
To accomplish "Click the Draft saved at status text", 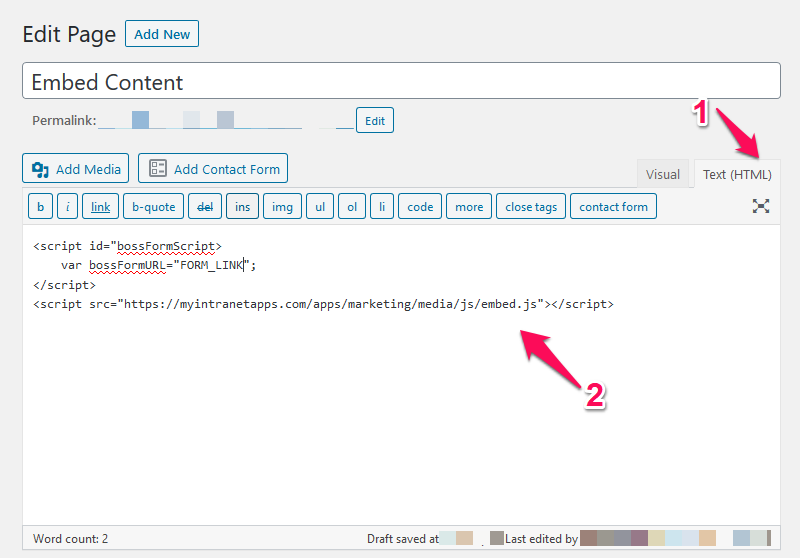I will 403,539.
